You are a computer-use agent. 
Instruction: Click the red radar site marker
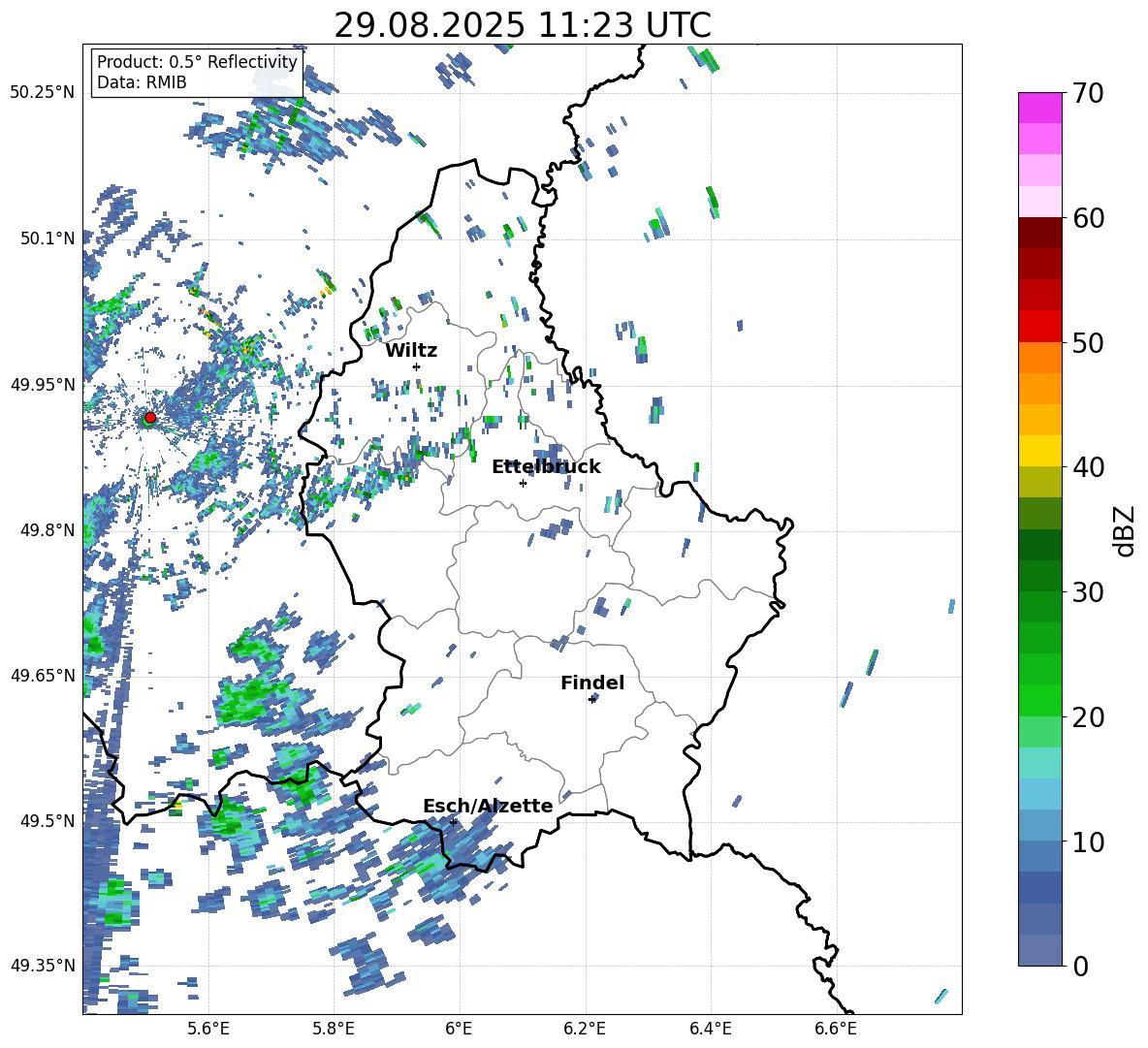pyautogui.click(x=150, y=417)
